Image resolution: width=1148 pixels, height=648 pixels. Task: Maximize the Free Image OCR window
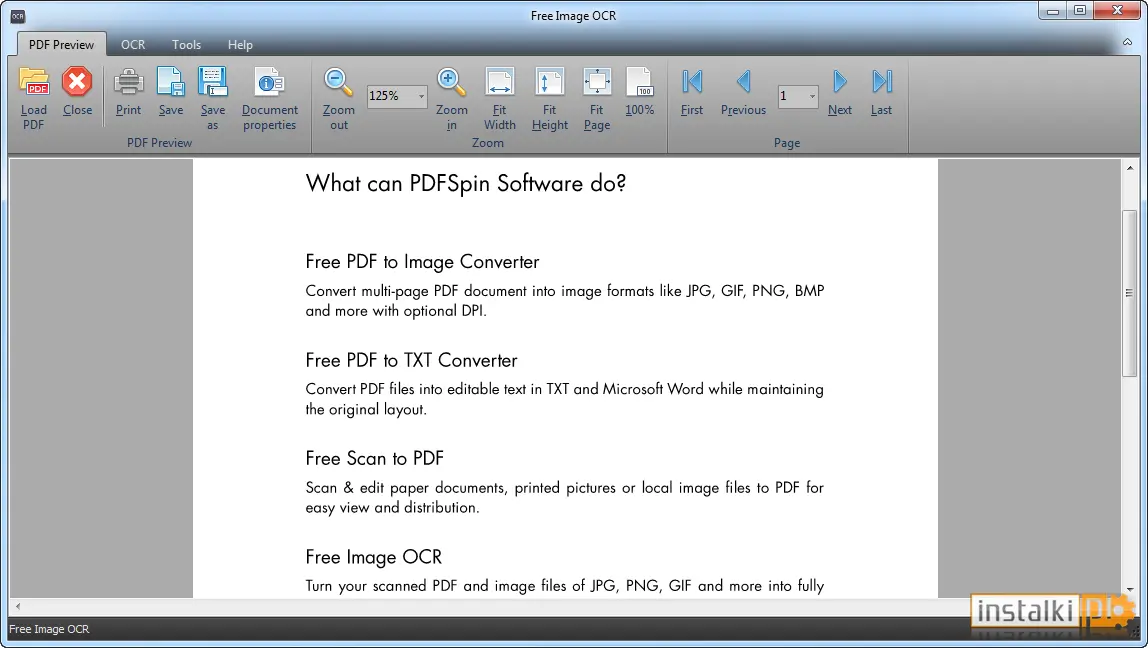pyautogui.click(x=1080, y=11)
